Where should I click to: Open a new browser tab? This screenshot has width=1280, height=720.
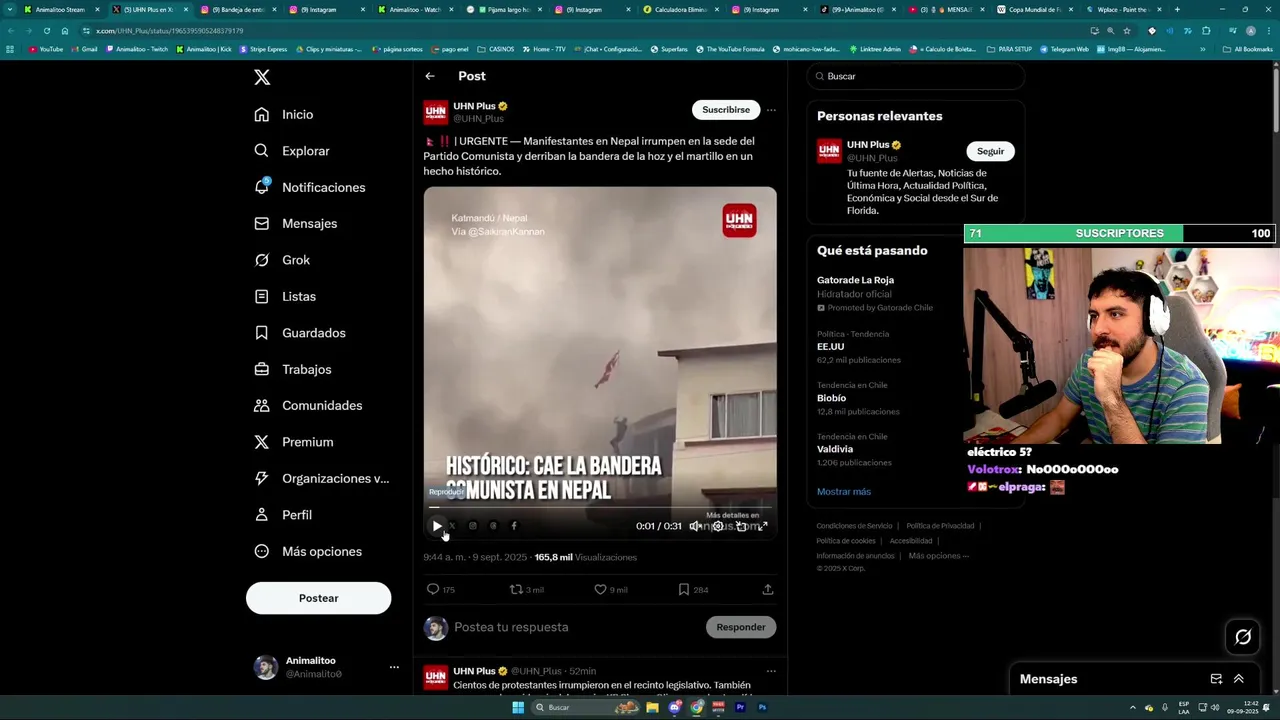coord(1177,10)
